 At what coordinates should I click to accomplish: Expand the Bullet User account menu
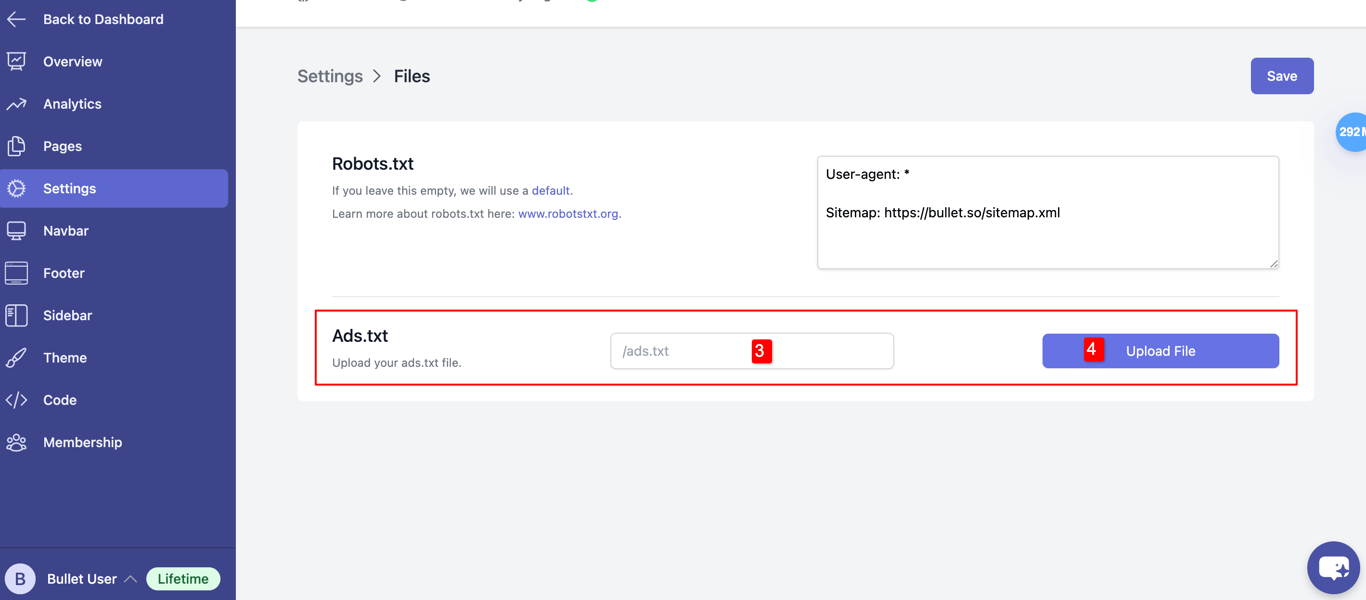(x=130, y=579)
